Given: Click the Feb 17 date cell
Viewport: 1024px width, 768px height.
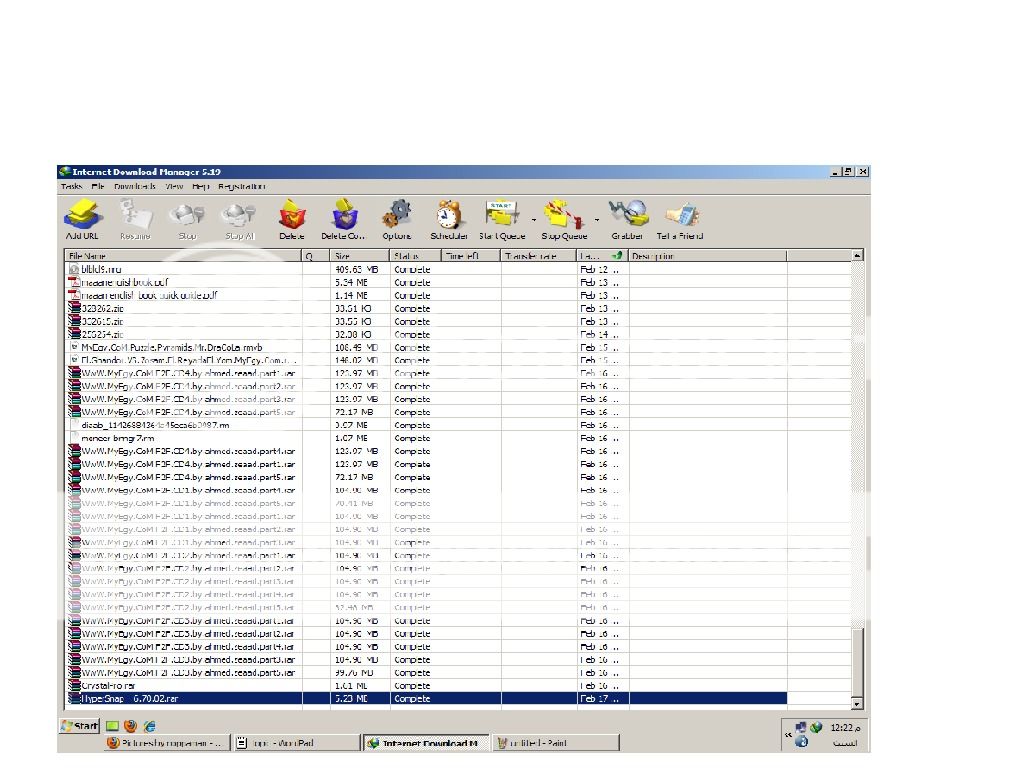Looking at the screenshot, I should (600, 699).
